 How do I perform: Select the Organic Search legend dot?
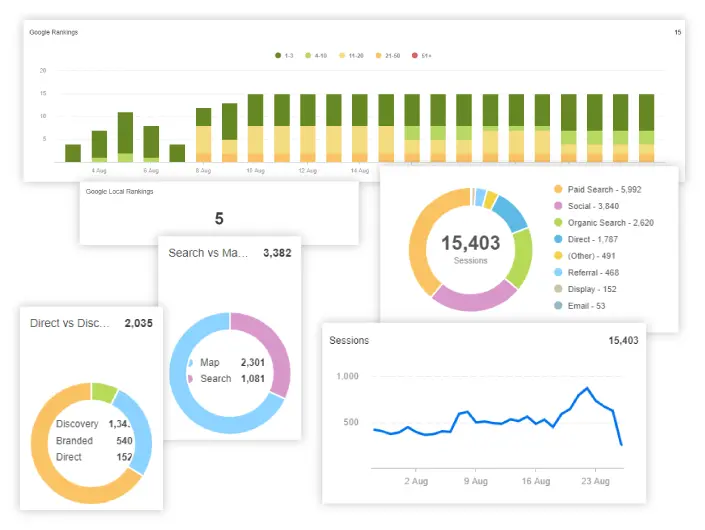click(x=557, y=222)
